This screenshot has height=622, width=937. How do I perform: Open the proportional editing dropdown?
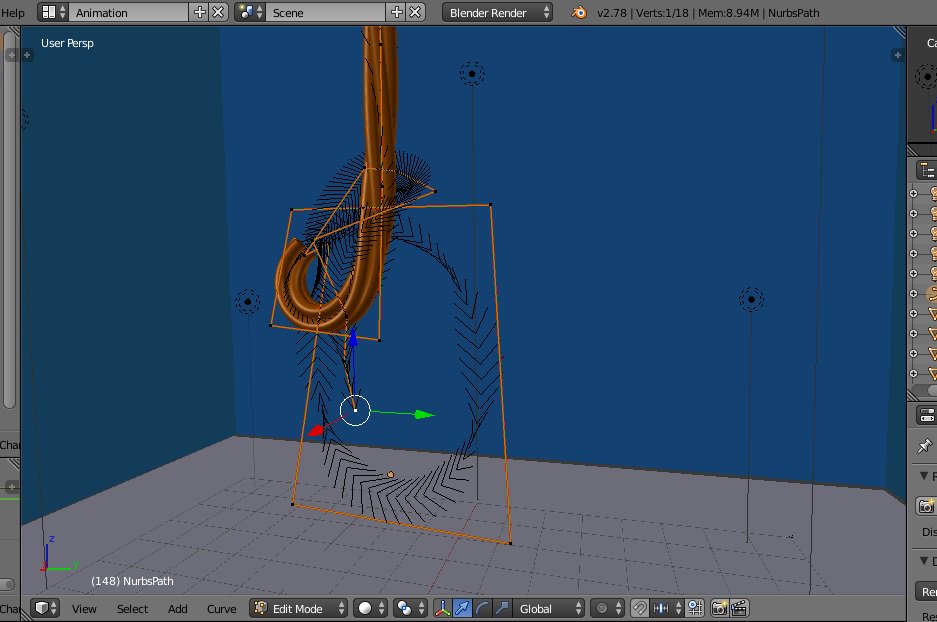(x=607, y=608)
